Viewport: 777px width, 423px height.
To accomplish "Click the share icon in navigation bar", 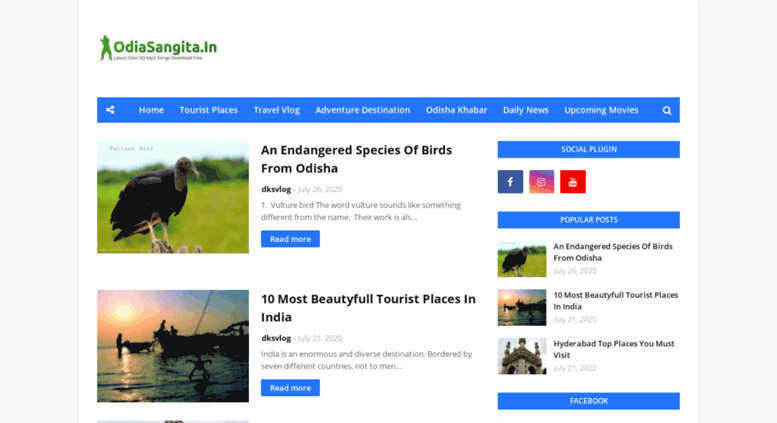I will coord(110,110).
